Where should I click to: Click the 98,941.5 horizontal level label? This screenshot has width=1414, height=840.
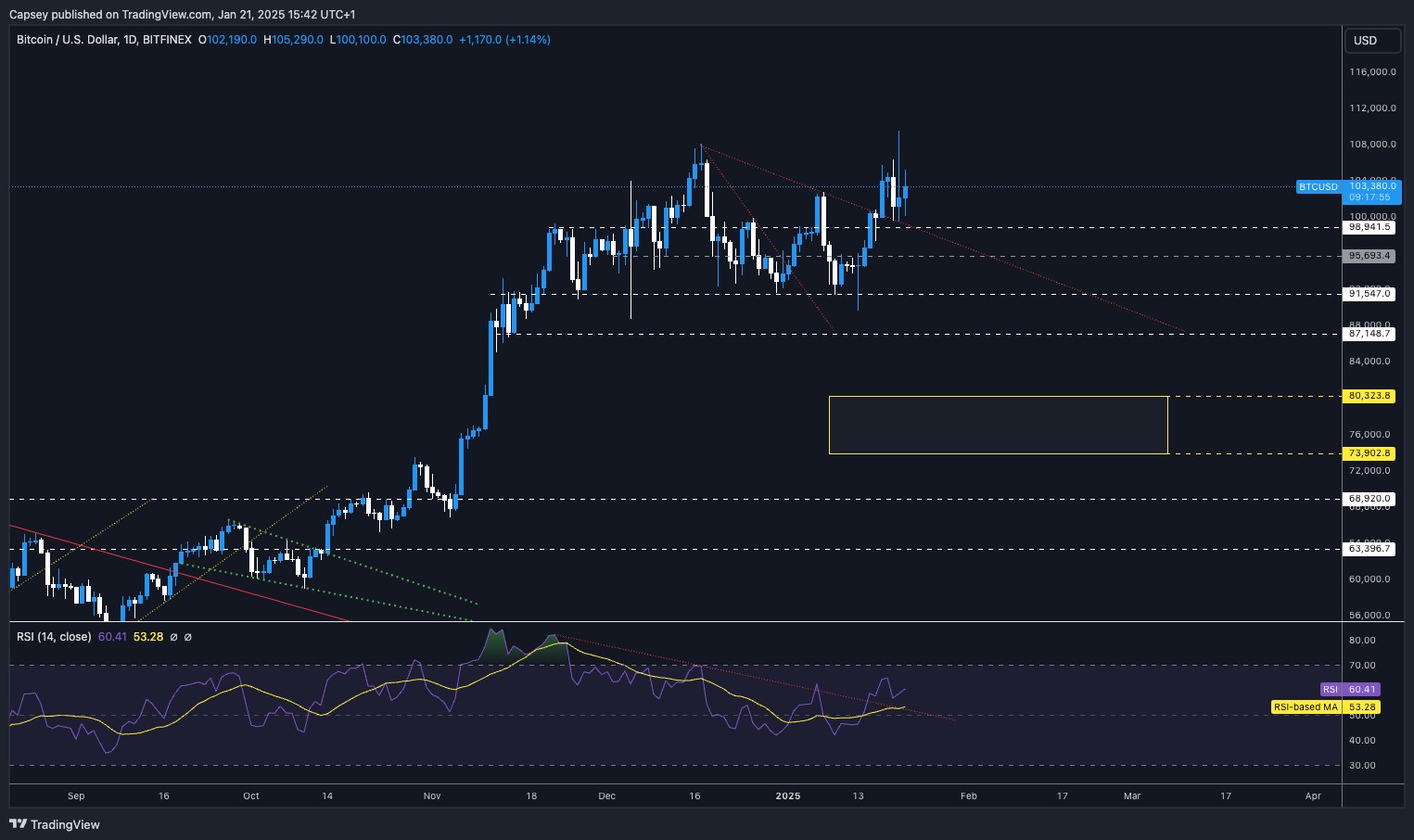1369,227
